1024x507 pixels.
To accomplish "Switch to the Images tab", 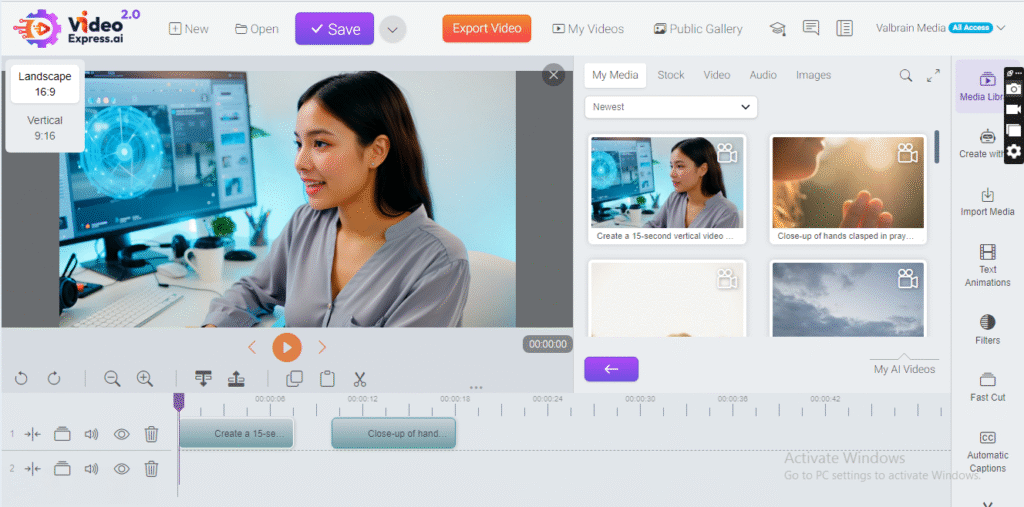I will click(x=813, y=75).
